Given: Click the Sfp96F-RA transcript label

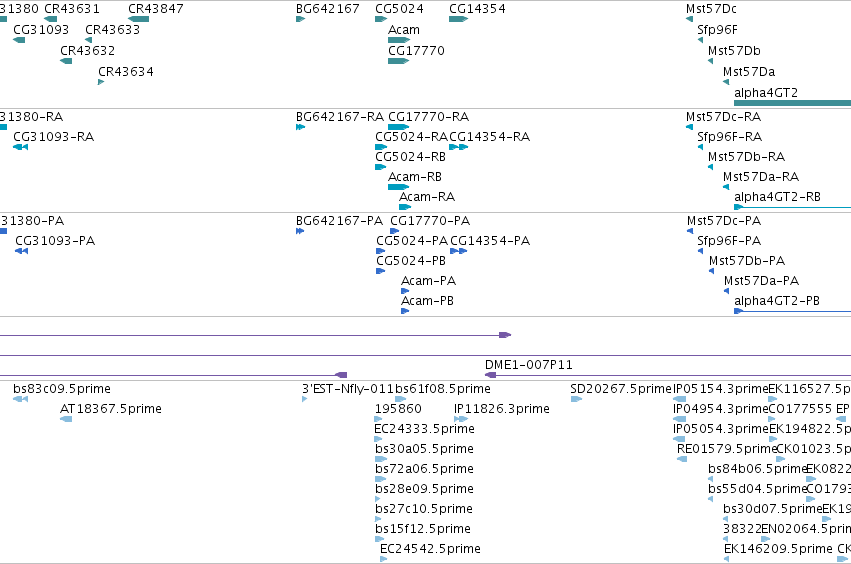Looking at the screenshot, I should [x=729, y=137].
